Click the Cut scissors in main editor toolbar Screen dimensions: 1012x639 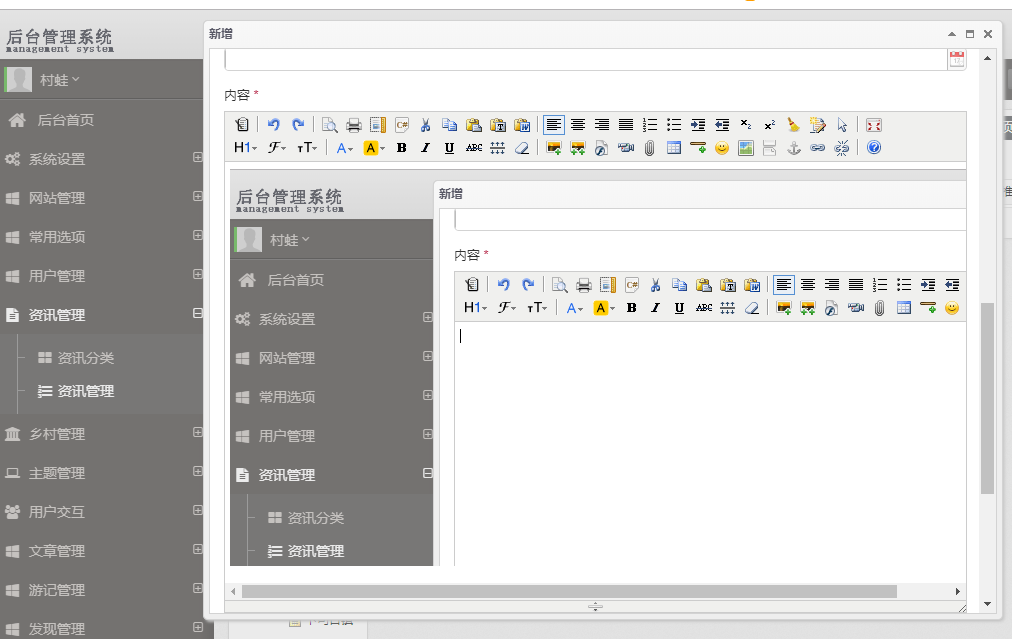[x=425, y=125]
